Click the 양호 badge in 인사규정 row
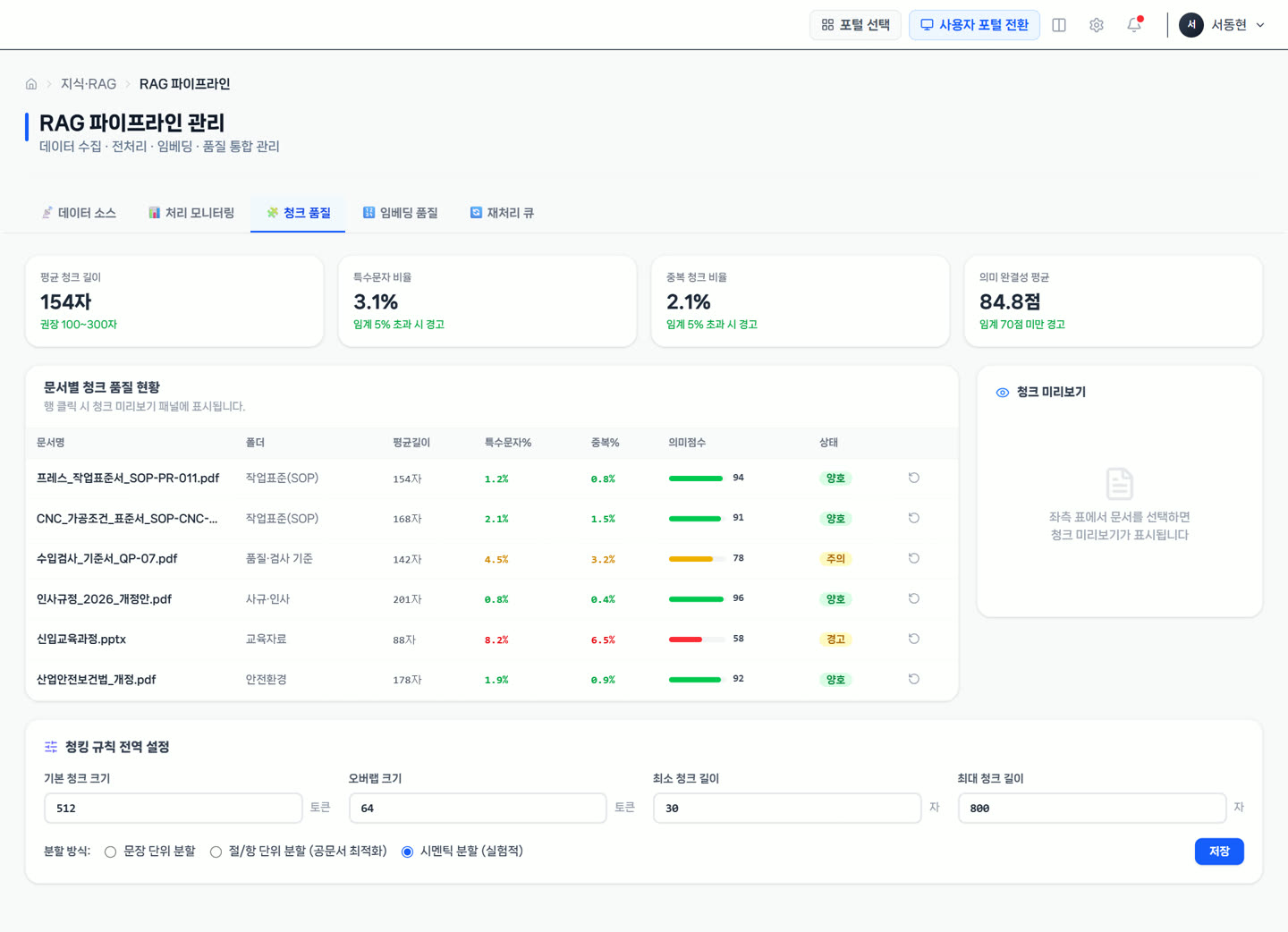This screenshot has width=1288, height=932. (x=835, y=599)
